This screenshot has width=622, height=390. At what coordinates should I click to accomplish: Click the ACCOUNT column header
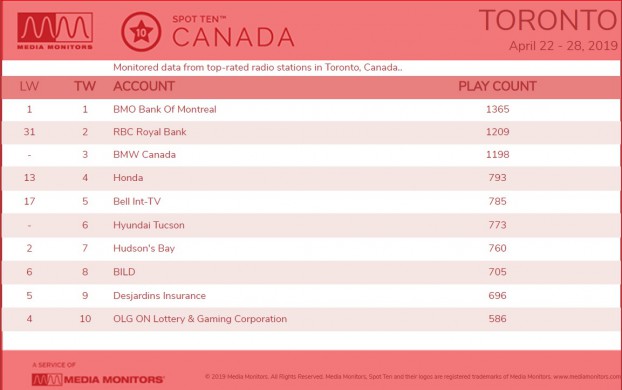(x=144, y=86)
